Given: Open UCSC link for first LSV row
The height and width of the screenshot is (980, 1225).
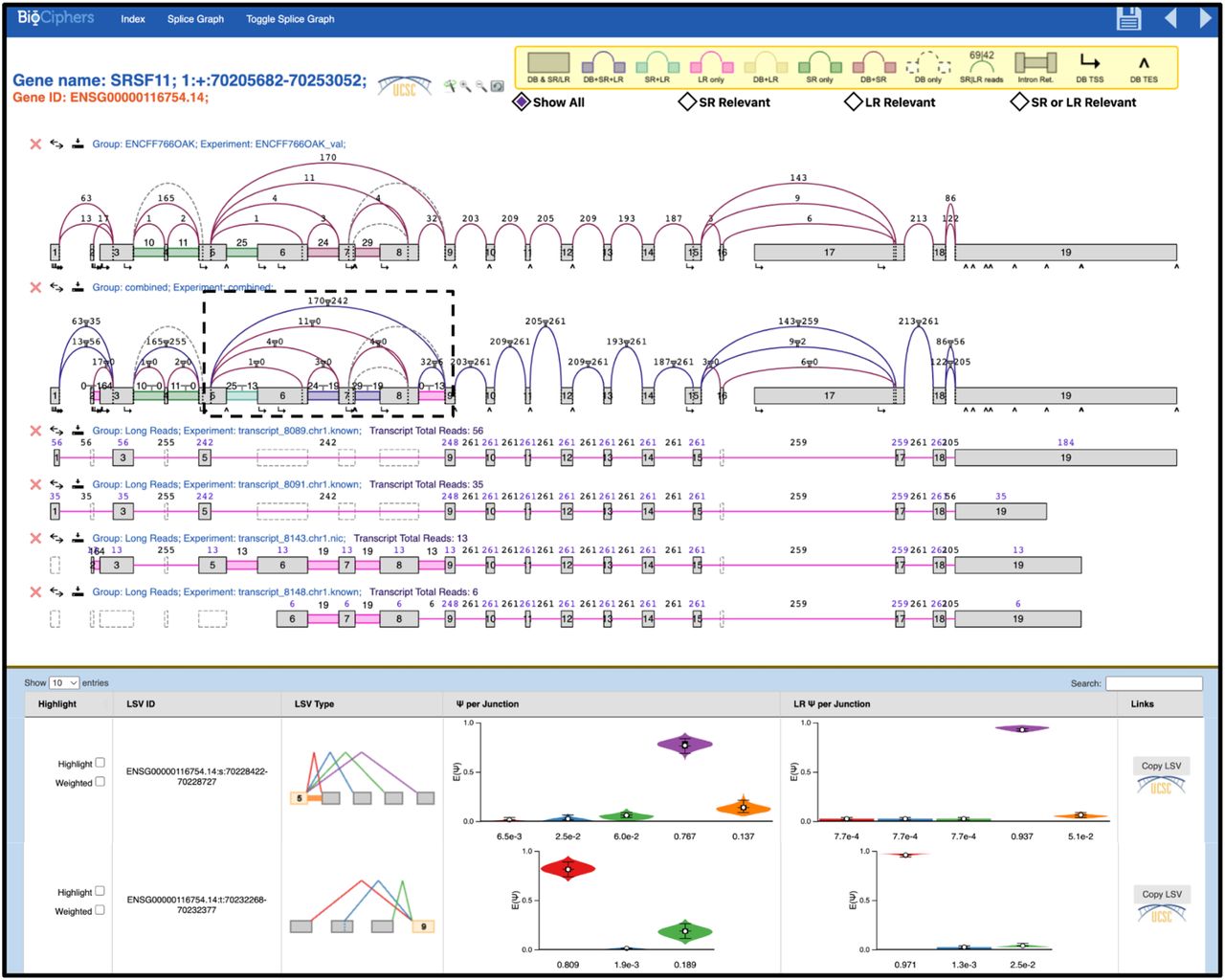Looking at the screenshot, I should point(1161,787).
